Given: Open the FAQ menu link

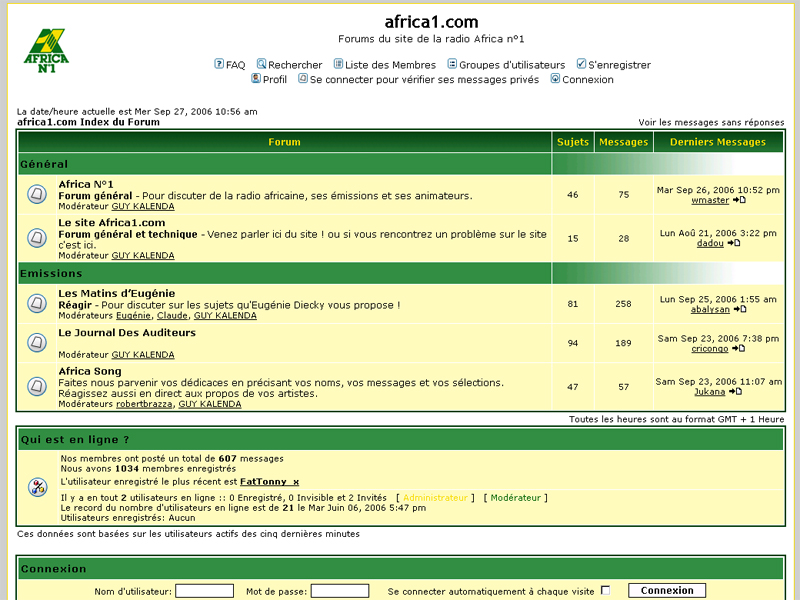Looking at the screenshot, I should click(x=235, y=65).
